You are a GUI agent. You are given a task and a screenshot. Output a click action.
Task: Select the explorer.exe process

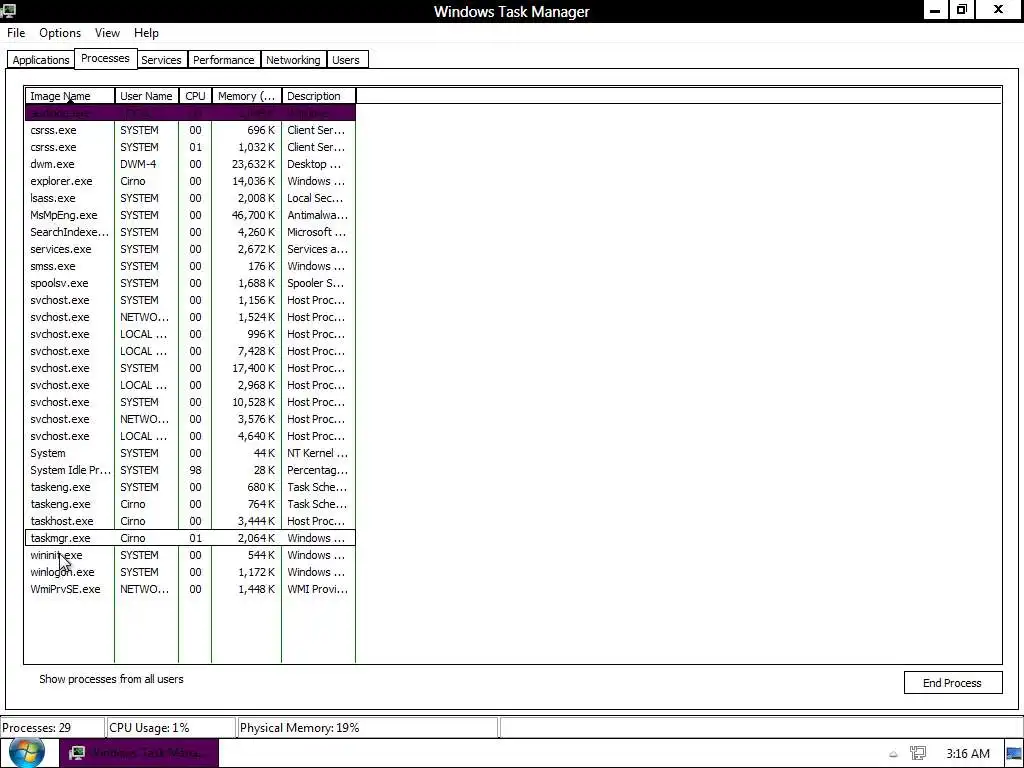pos(190,181)
